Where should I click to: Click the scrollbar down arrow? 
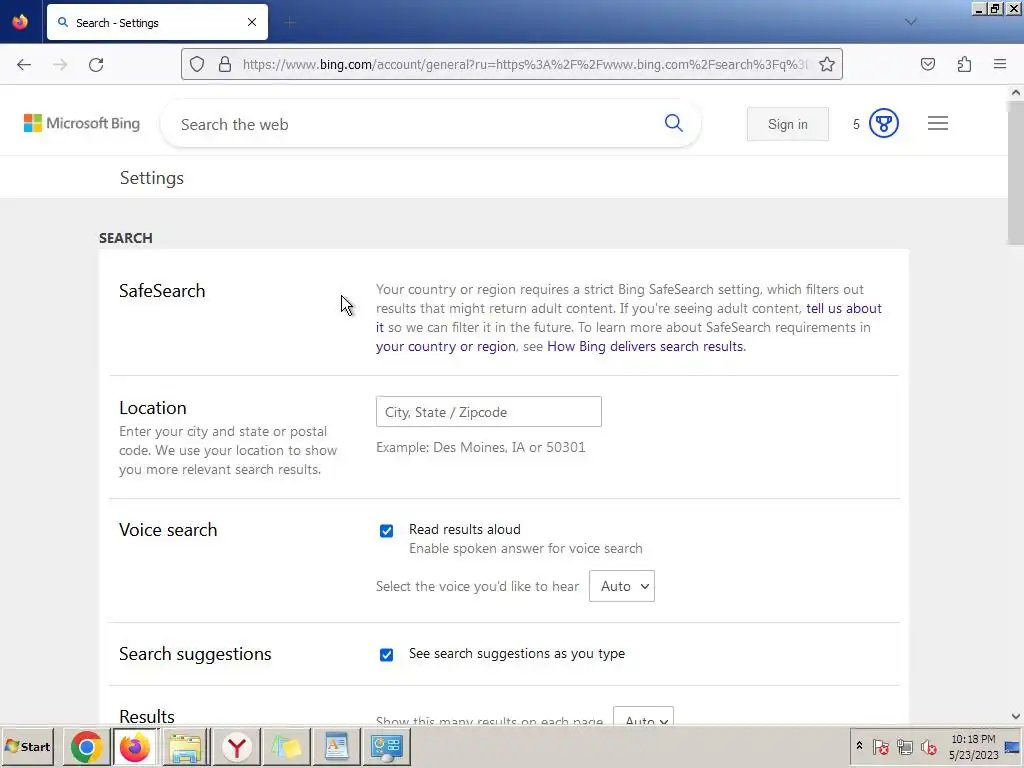click(x=1016, y=716)
